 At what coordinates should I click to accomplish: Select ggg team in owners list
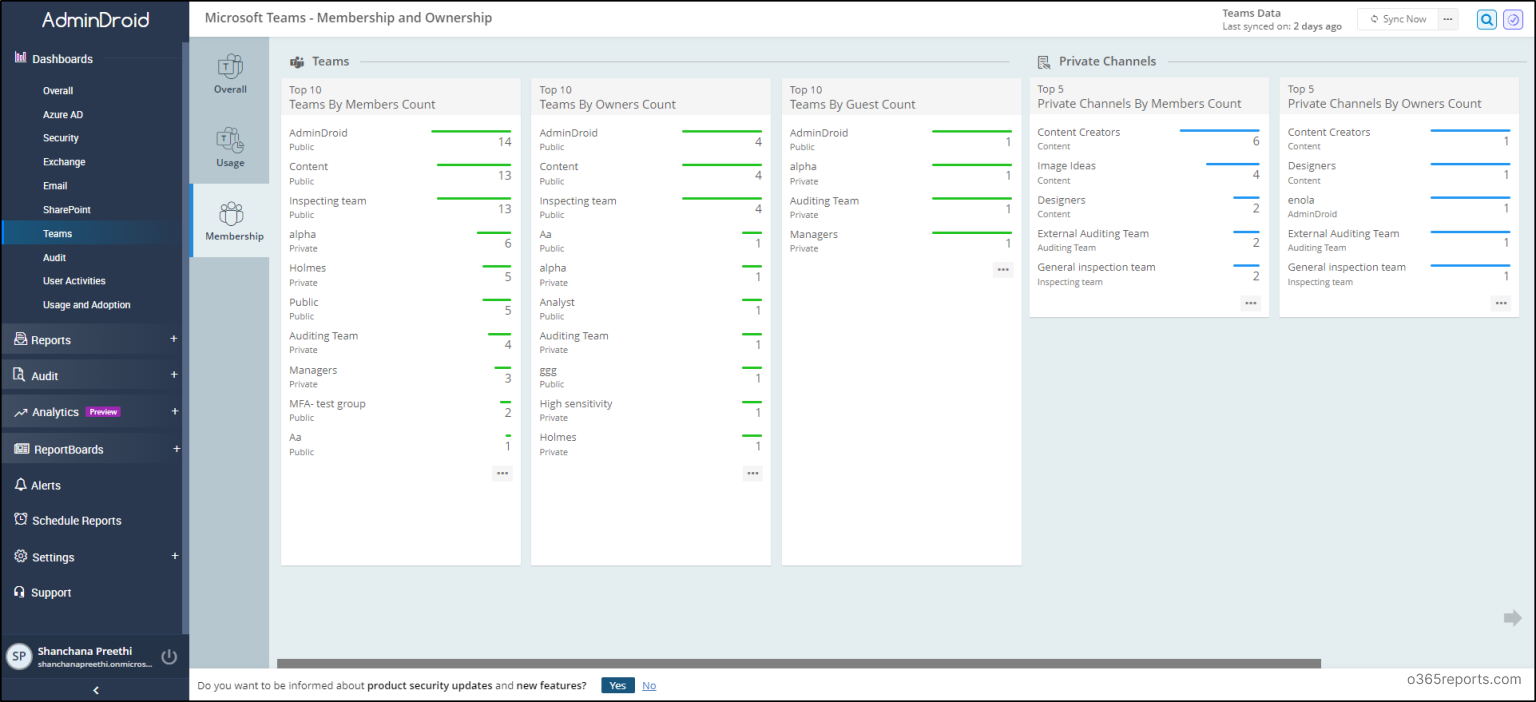[650, 376]
